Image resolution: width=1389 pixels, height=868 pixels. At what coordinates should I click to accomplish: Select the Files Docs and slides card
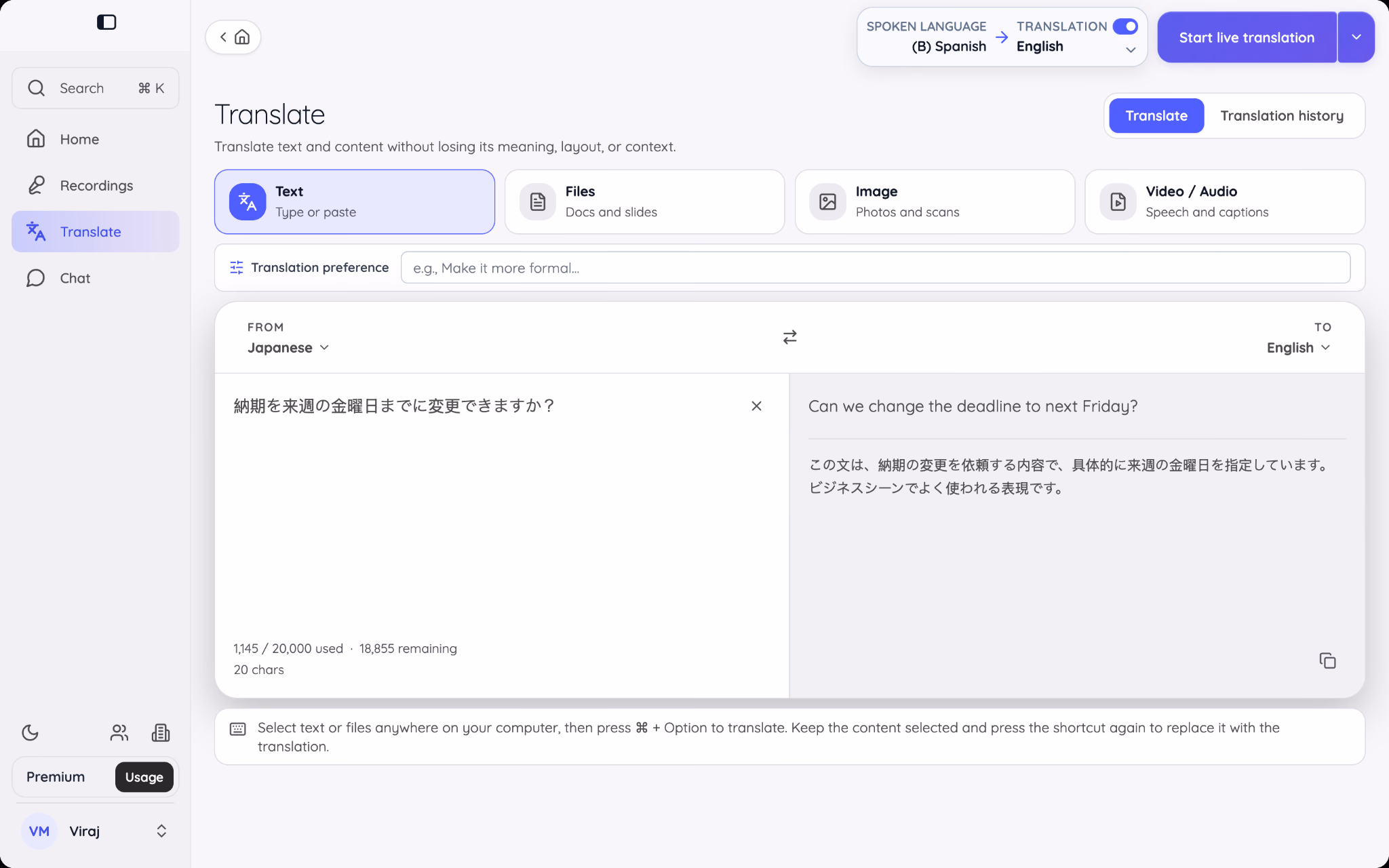click(644, 201)
